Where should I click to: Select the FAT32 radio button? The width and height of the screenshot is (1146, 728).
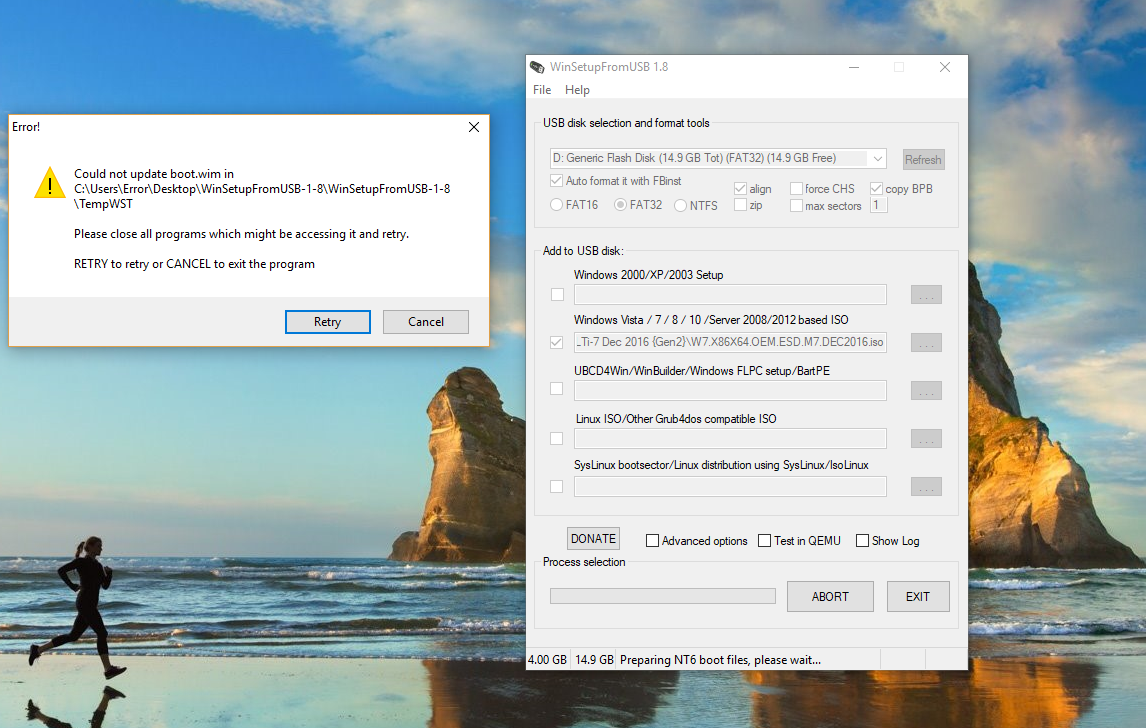click(x=621, y=205)
